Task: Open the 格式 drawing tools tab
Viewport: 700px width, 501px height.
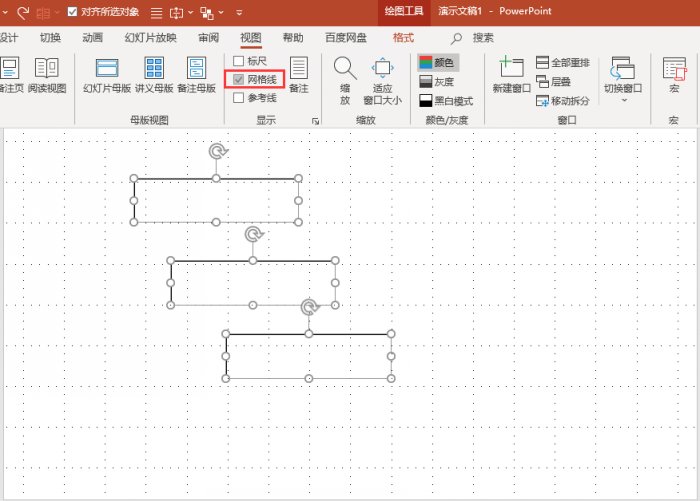Action: click(403, 38)
